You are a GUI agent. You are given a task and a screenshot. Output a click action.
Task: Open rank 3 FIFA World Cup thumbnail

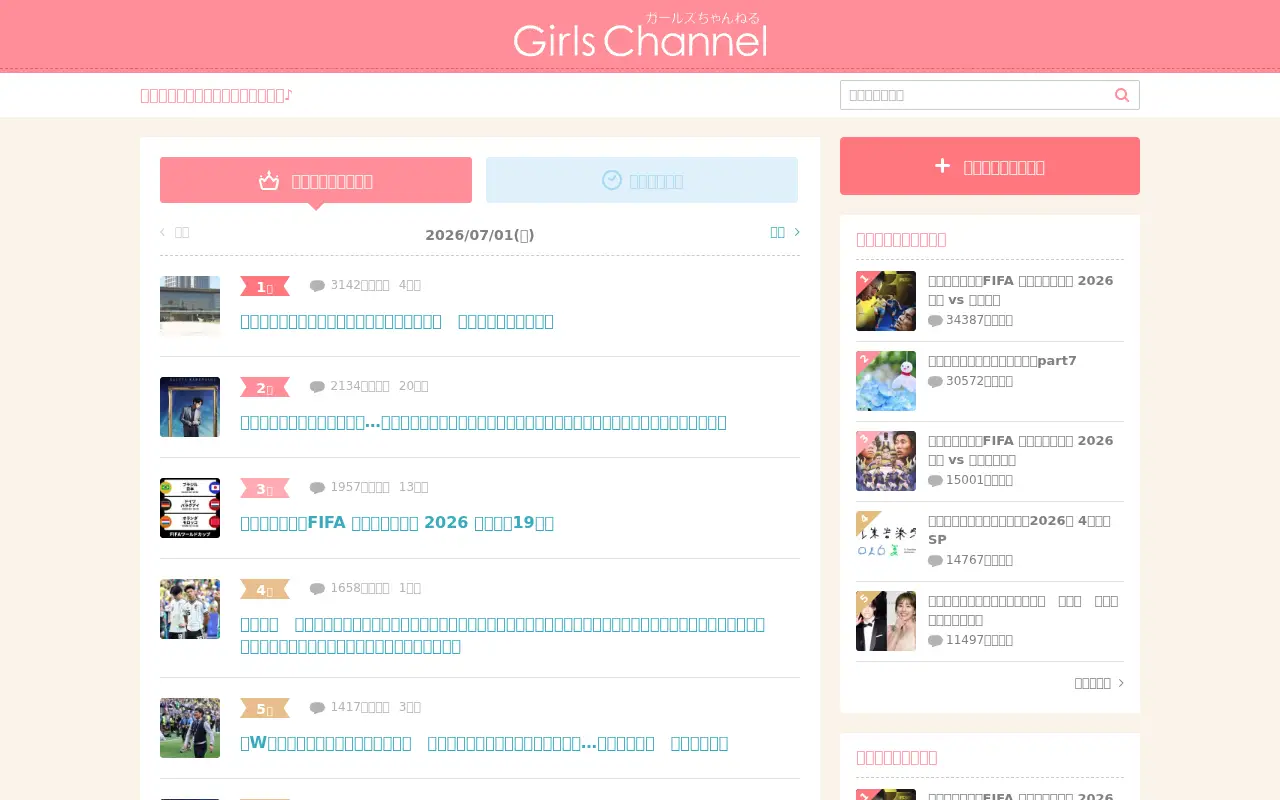point(190,508)
